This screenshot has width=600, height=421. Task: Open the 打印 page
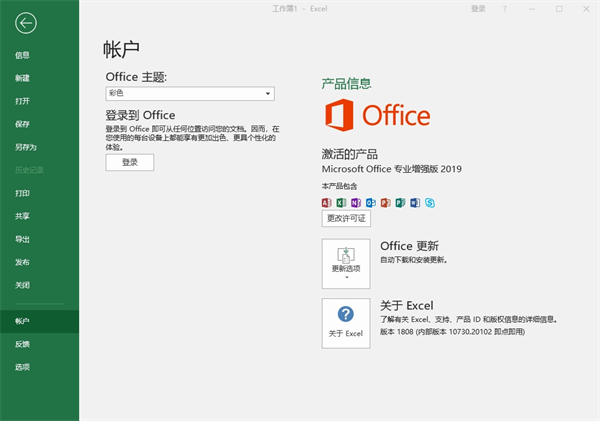22,193
